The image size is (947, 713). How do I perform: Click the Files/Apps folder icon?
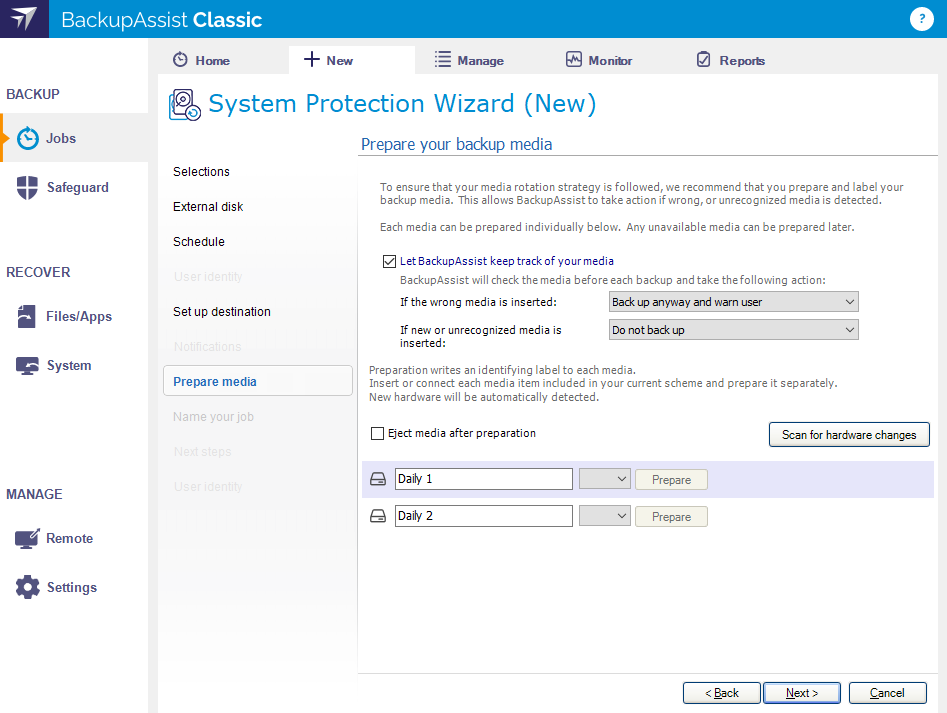point(27,316)
